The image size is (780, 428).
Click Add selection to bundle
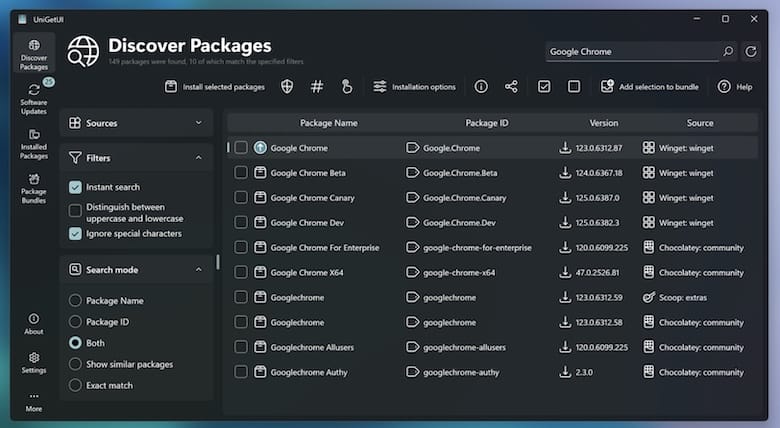[x=650, y=87]
